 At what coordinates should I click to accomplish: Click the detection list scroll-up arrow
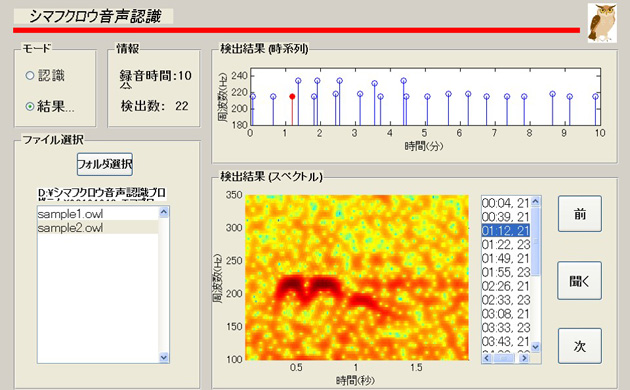pos(536,201)
